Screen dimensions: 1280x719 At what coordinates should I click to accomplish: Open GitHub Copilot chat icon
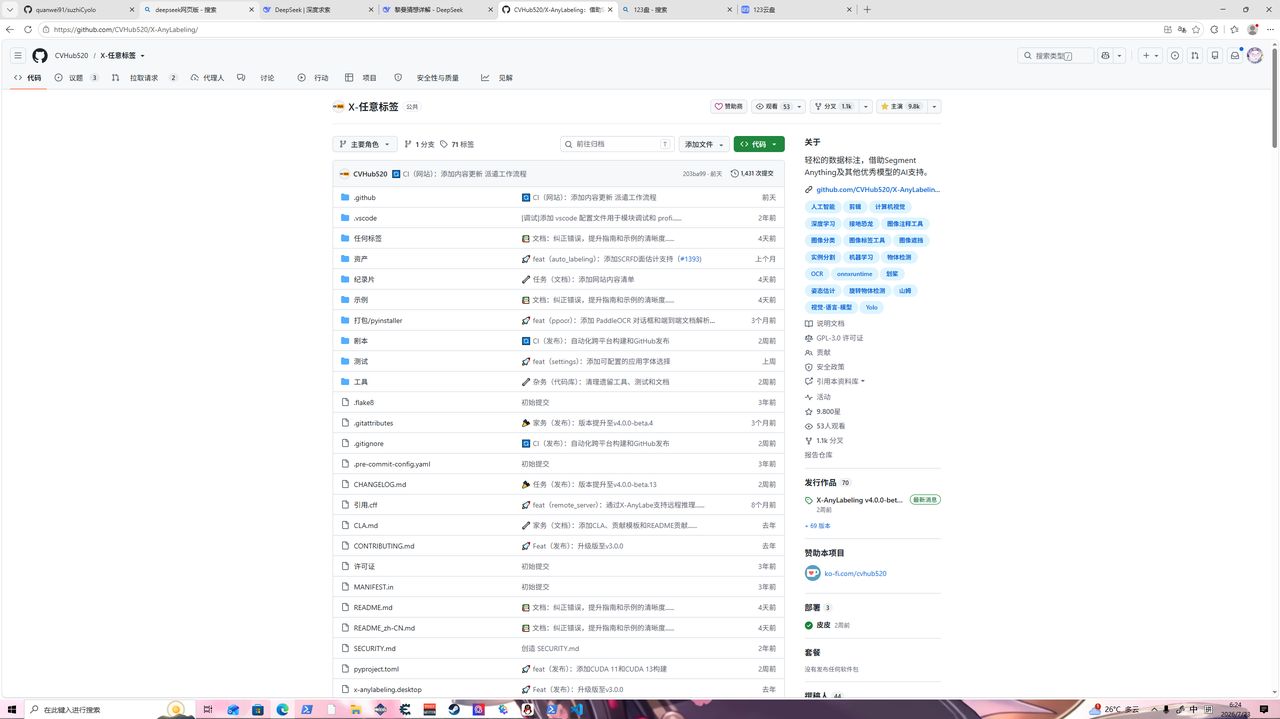tap(1105, 56)
